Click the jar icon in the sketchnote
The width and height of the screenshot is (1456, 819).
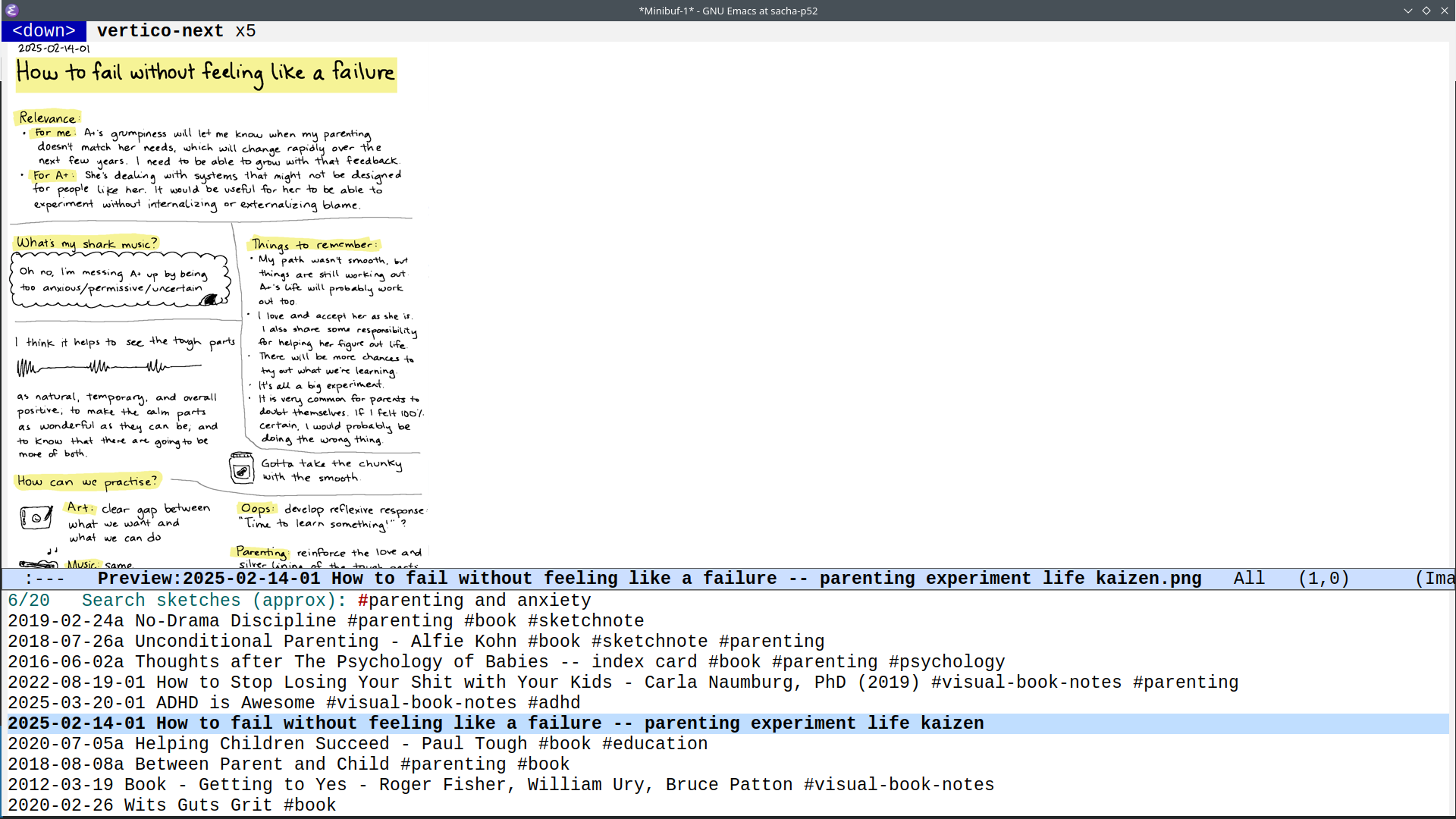pos(242,468)
